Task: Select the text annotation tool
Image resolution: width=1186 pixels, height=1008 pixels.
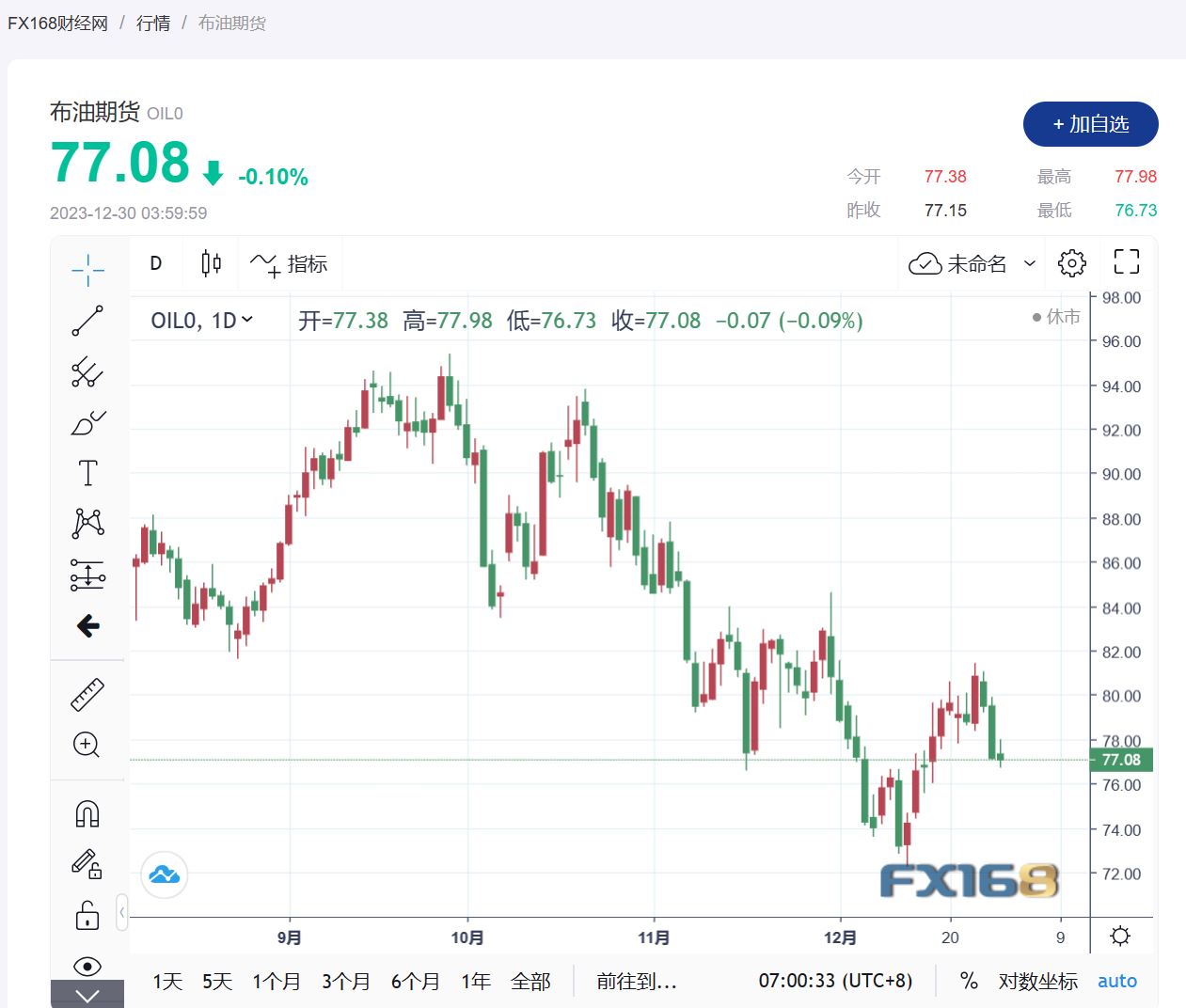Action: coord(87,473)
